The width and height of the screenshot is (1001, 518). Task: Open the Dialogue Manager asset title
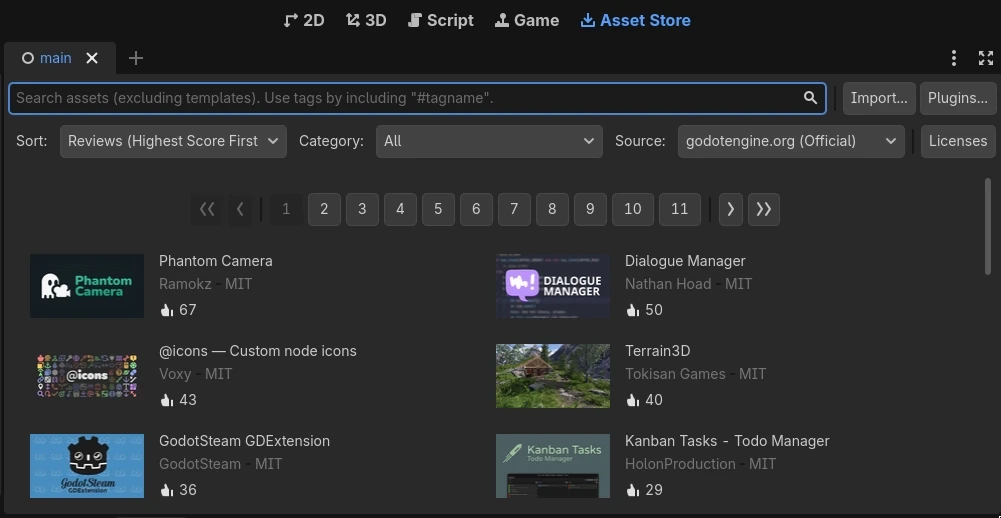pos(685,261)
